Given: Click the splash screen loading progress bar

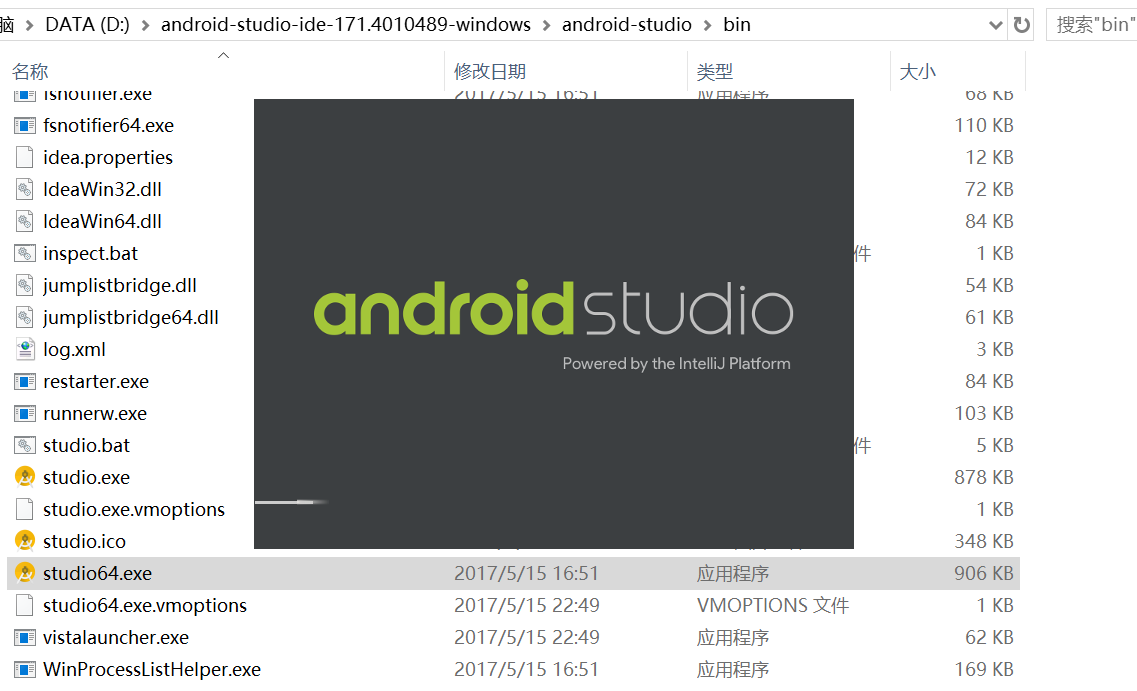Looking at the screenshot, I should (x=292, y=502).
